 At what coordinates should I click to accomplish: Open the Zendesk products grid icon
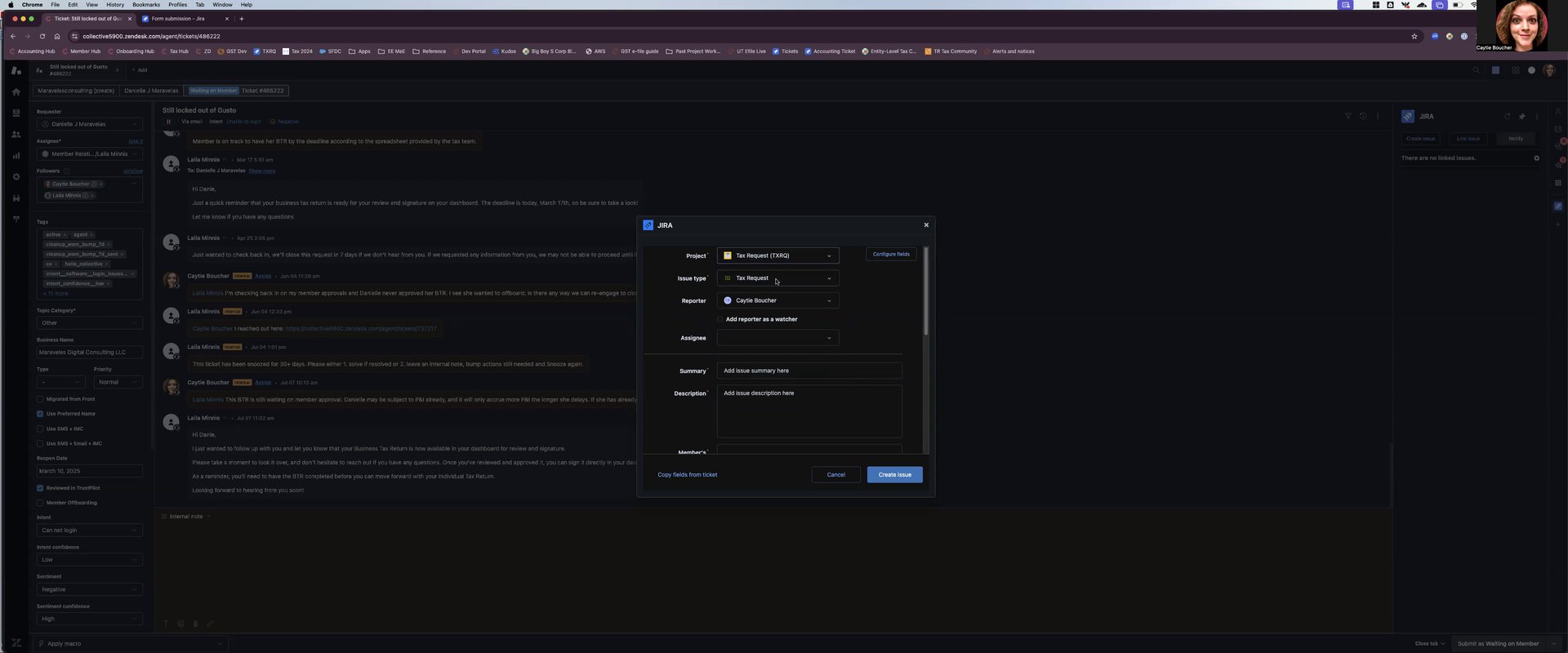click(1515, 70)
